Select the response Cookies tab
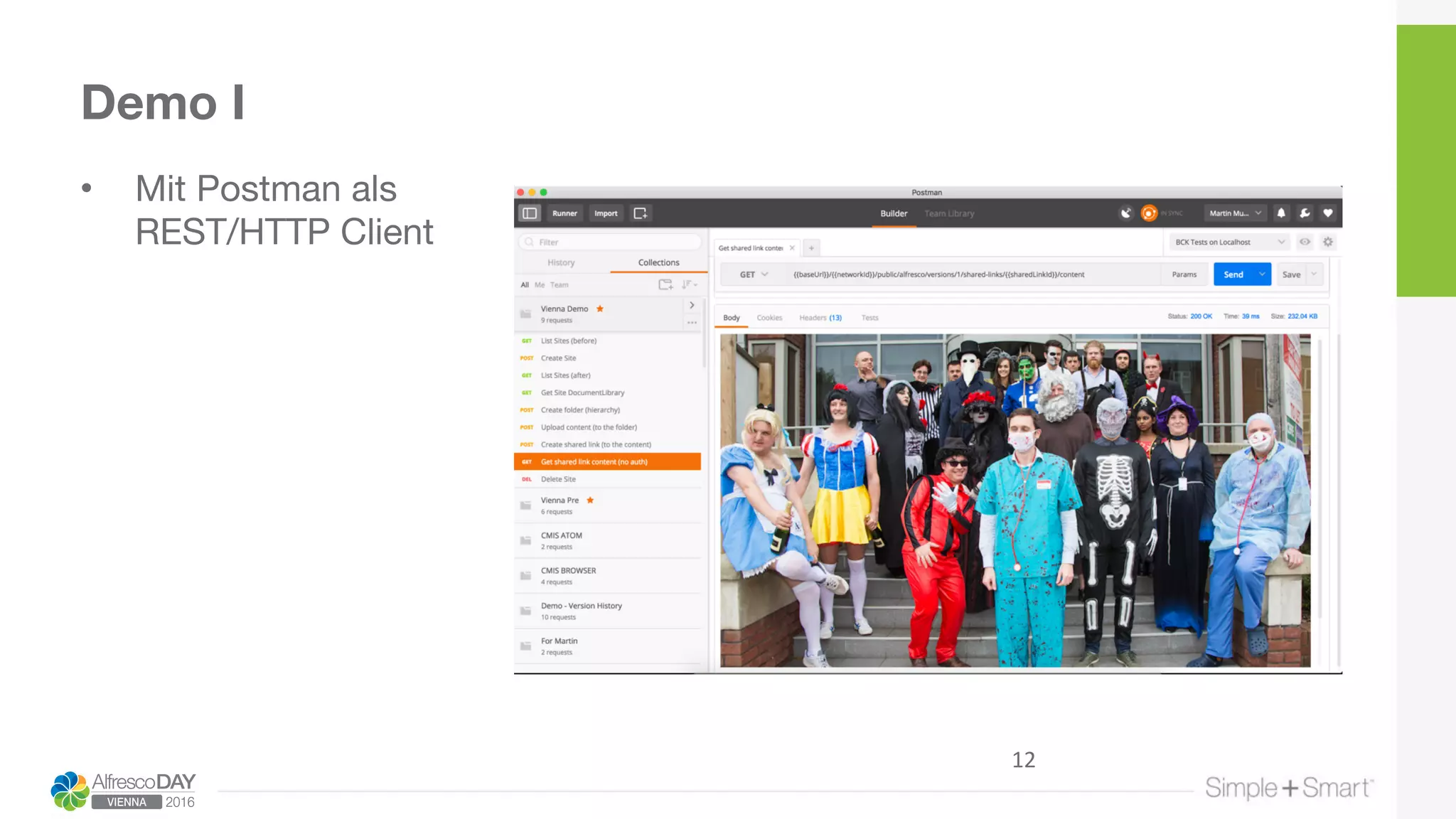 pyautogui.click(x=769, y=318)
